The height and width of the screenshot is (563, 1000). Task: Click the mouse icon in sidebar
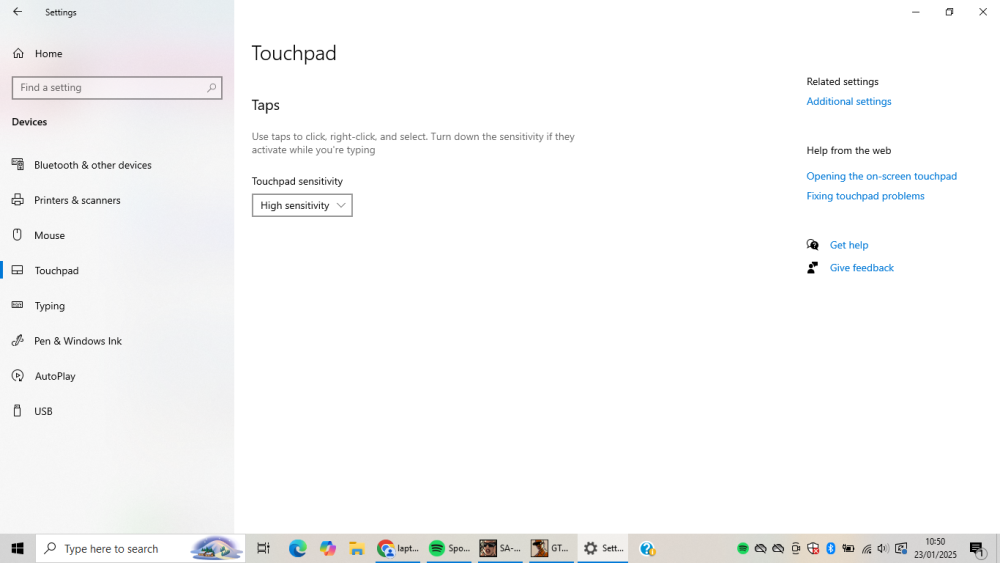(18, 235)
